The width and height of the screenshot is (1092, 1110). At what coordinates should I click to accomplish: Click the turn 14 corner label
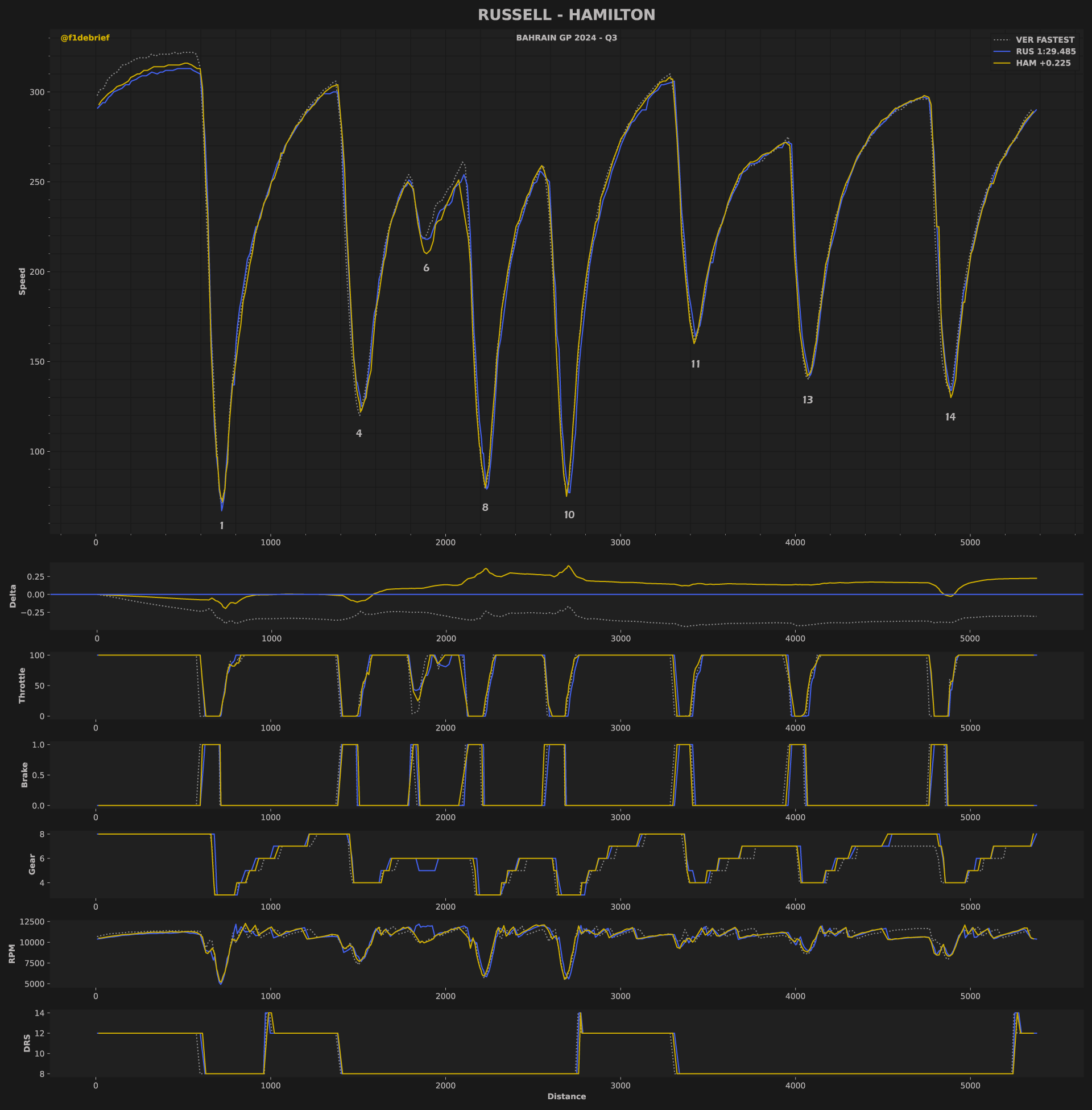coord(950,417)
